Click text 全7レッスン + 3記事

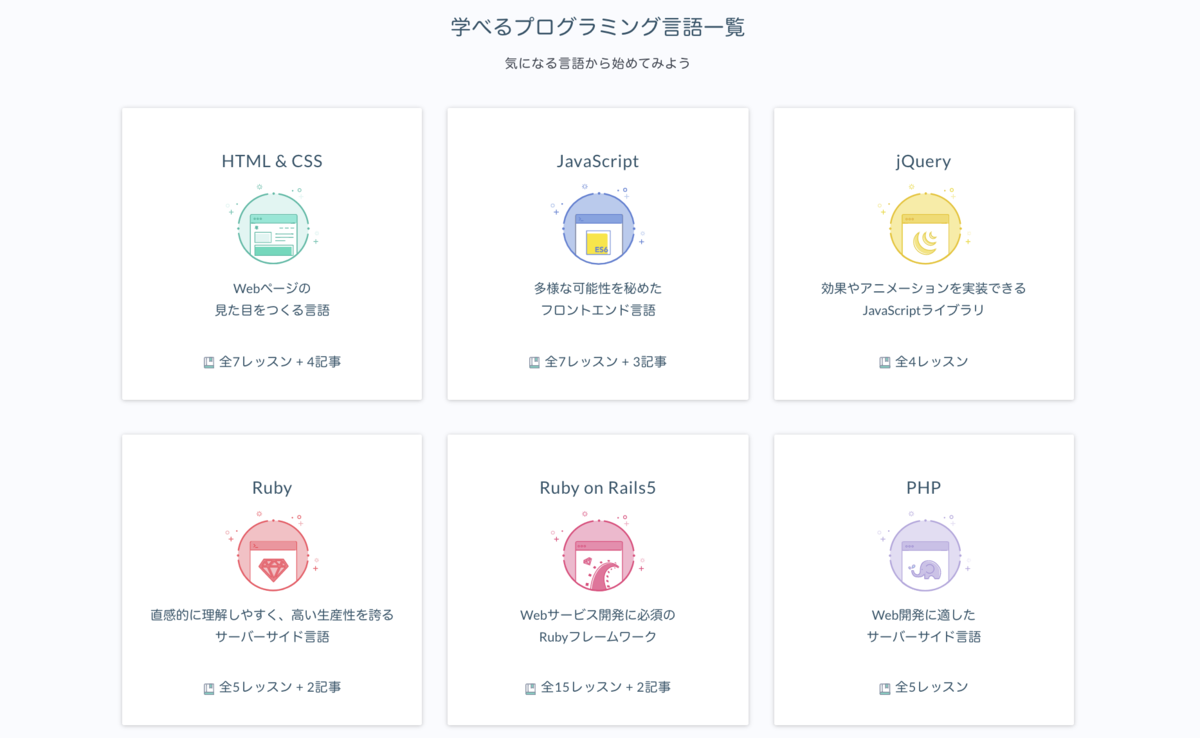tap(606, 362)
